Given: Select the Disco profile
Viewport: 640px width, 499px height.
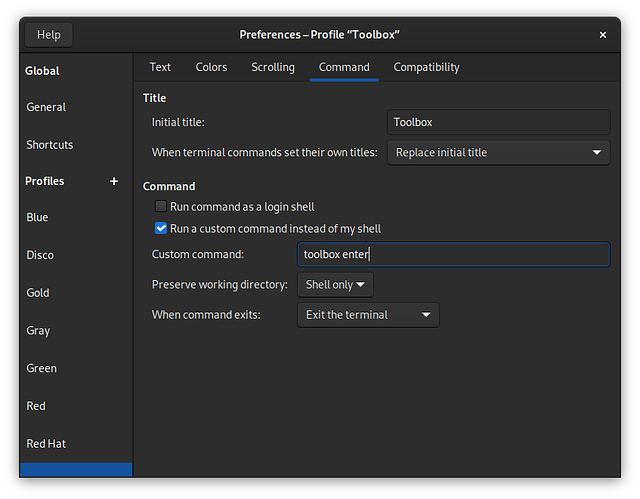Looking at the screenshot, I should pos(38,255).
